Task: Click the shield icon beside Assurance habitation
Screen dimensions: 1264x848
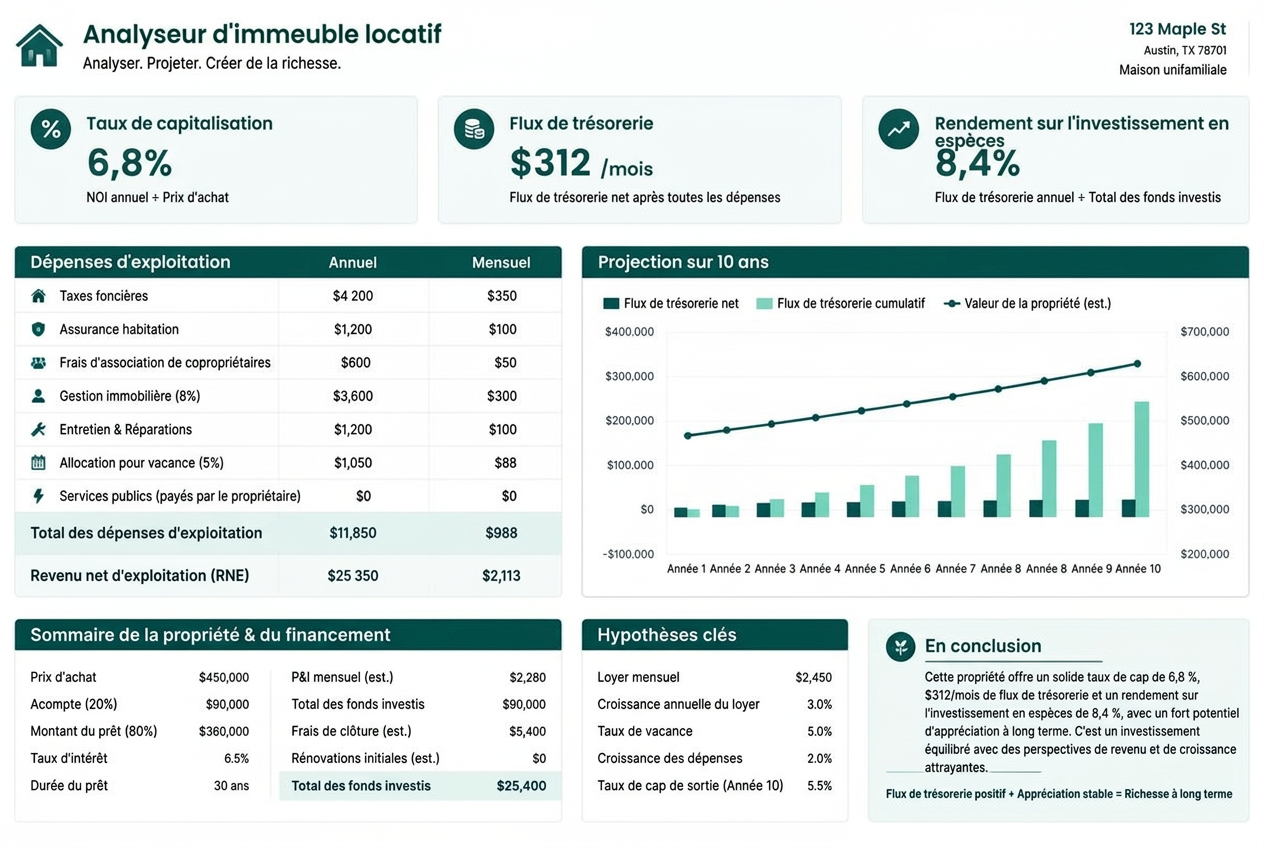Action: [x=38, y=329]
